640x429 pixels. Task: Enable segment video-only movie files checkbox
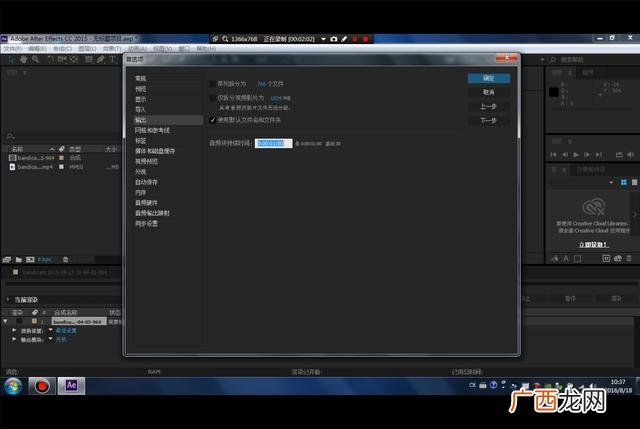(213, 98)
